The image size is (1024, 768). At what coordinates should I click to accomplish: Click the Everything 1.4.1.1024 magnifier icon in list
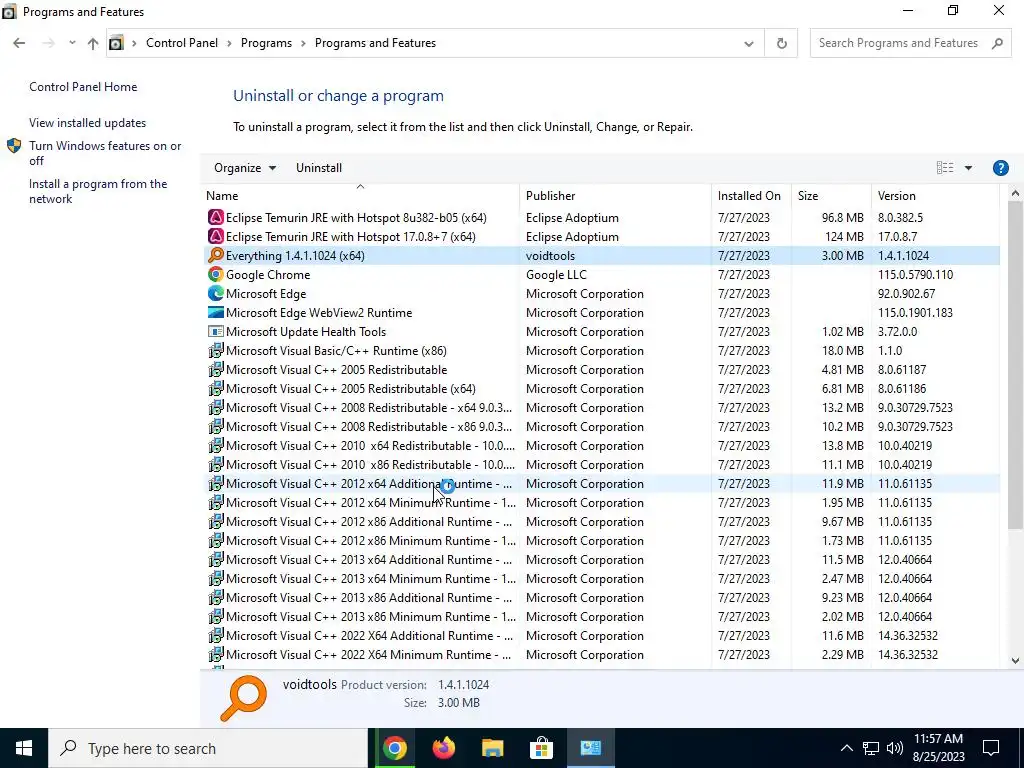(x=216, y=255)
